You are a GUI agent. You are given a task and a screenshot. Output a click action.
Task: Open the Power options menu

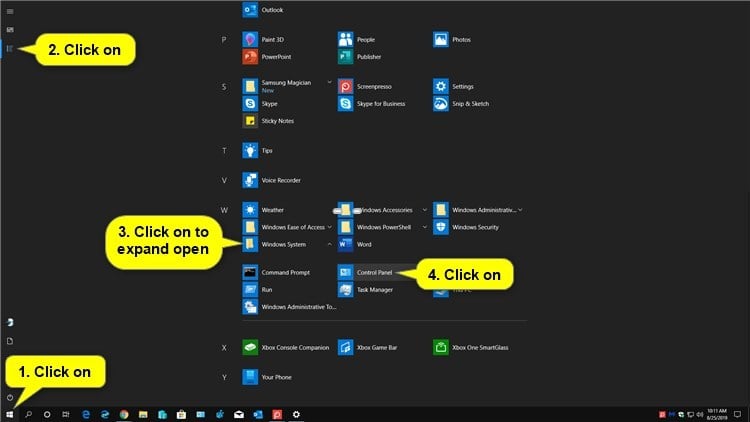tap(10, 397)
